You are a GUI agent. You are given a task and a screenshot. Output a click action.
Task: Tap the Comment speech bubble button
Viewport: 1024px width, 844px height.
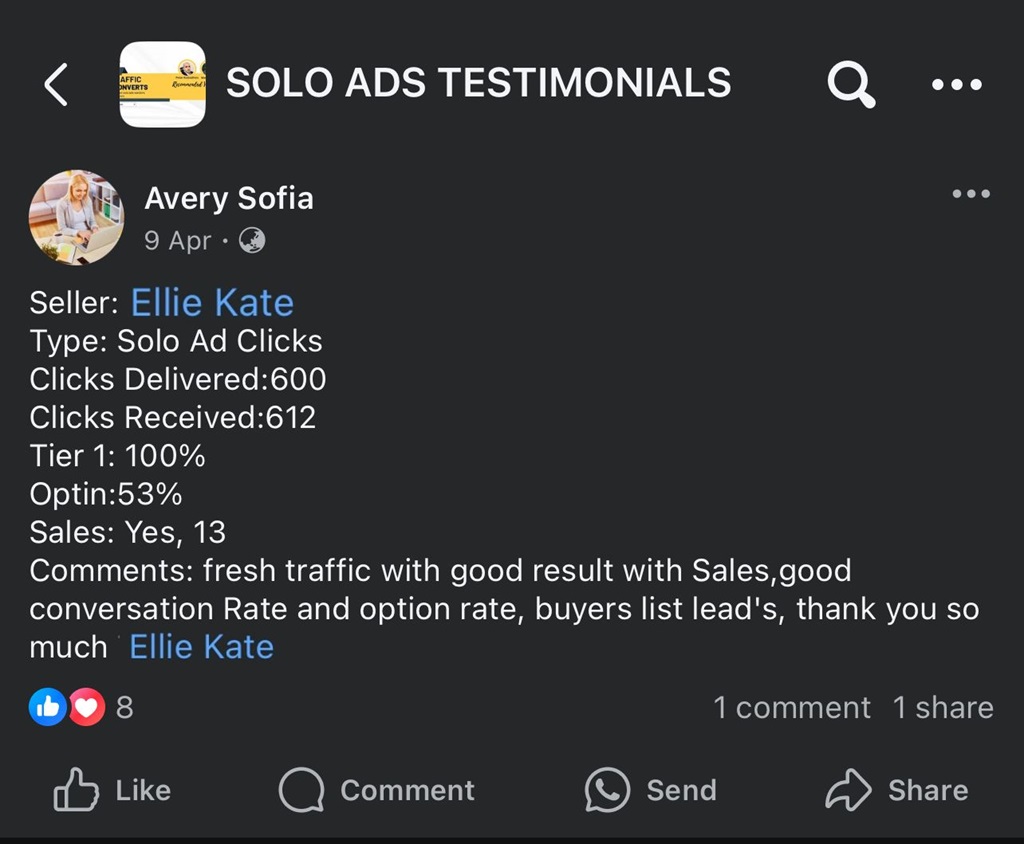(376, 790)
